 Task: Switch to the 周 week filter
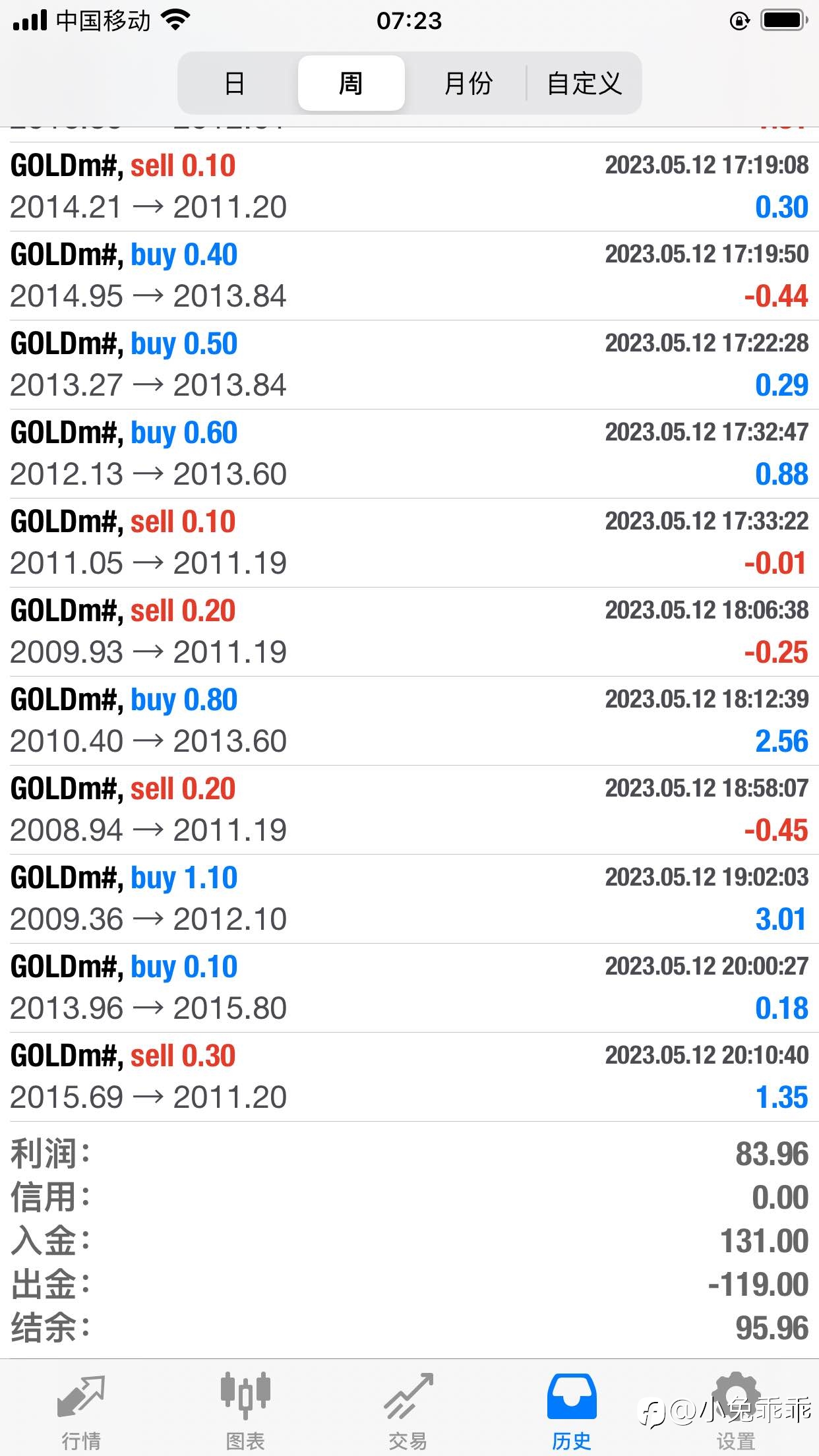click(351, 83)
